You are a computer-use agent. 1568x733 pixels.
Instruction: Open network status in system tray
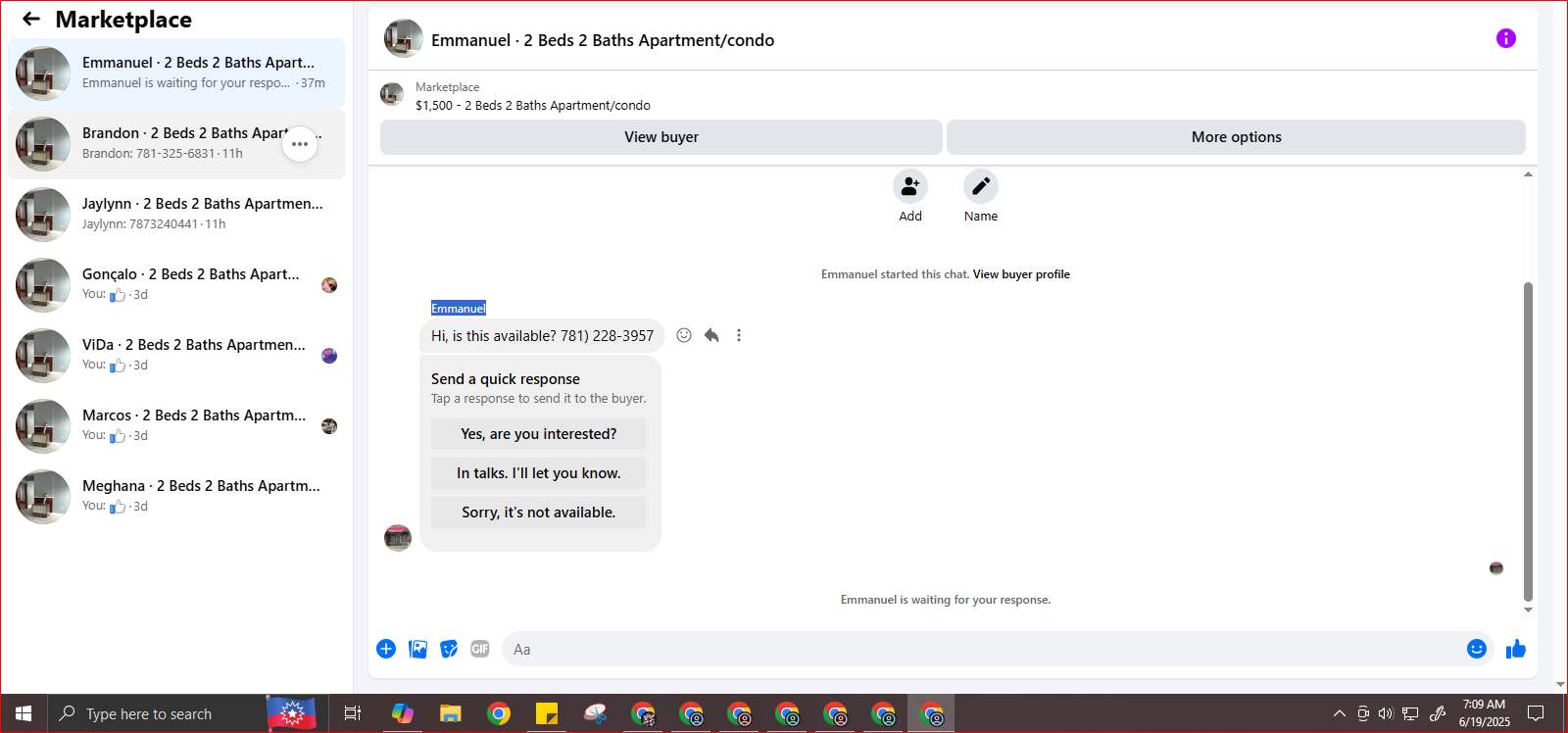1410,713
